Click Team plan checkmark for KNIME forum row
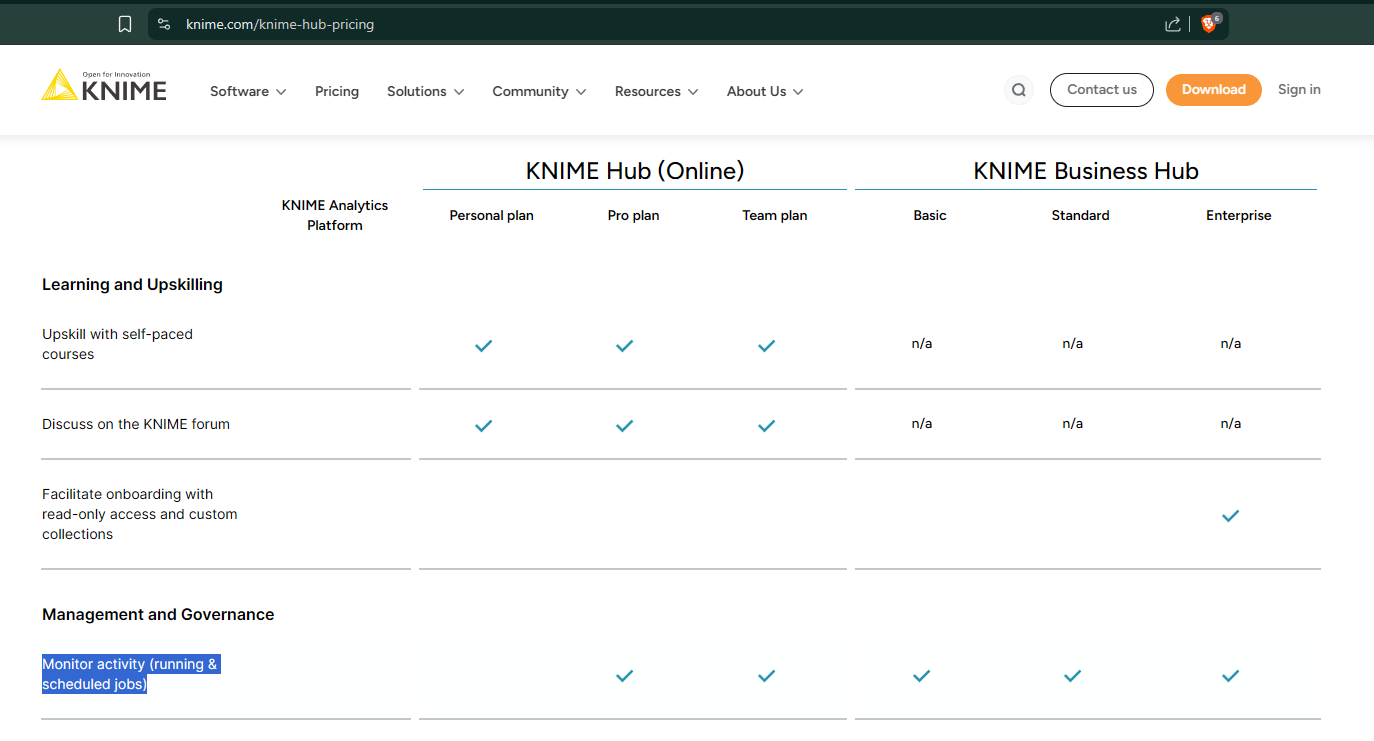The width and height of the screenshot is (1374, 741). (x=766, y=426)
